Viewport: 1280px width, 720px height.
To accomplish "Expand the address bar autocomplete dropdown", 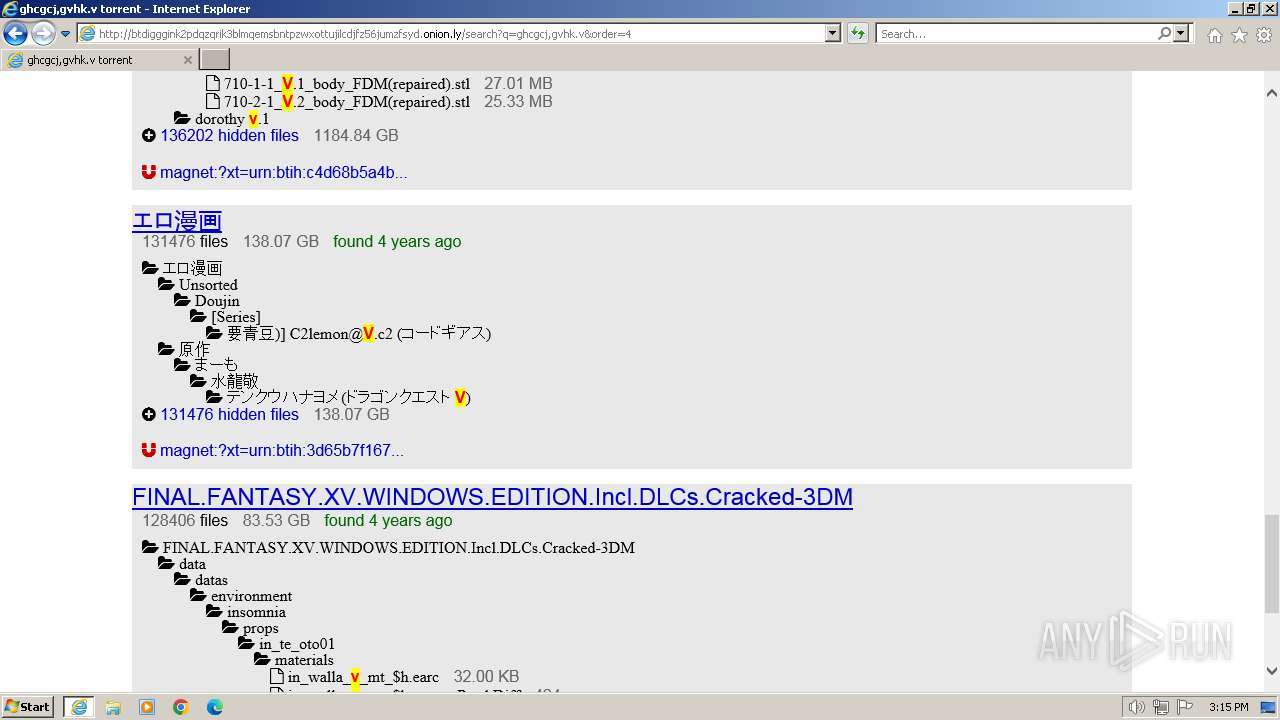I will 832,34.
